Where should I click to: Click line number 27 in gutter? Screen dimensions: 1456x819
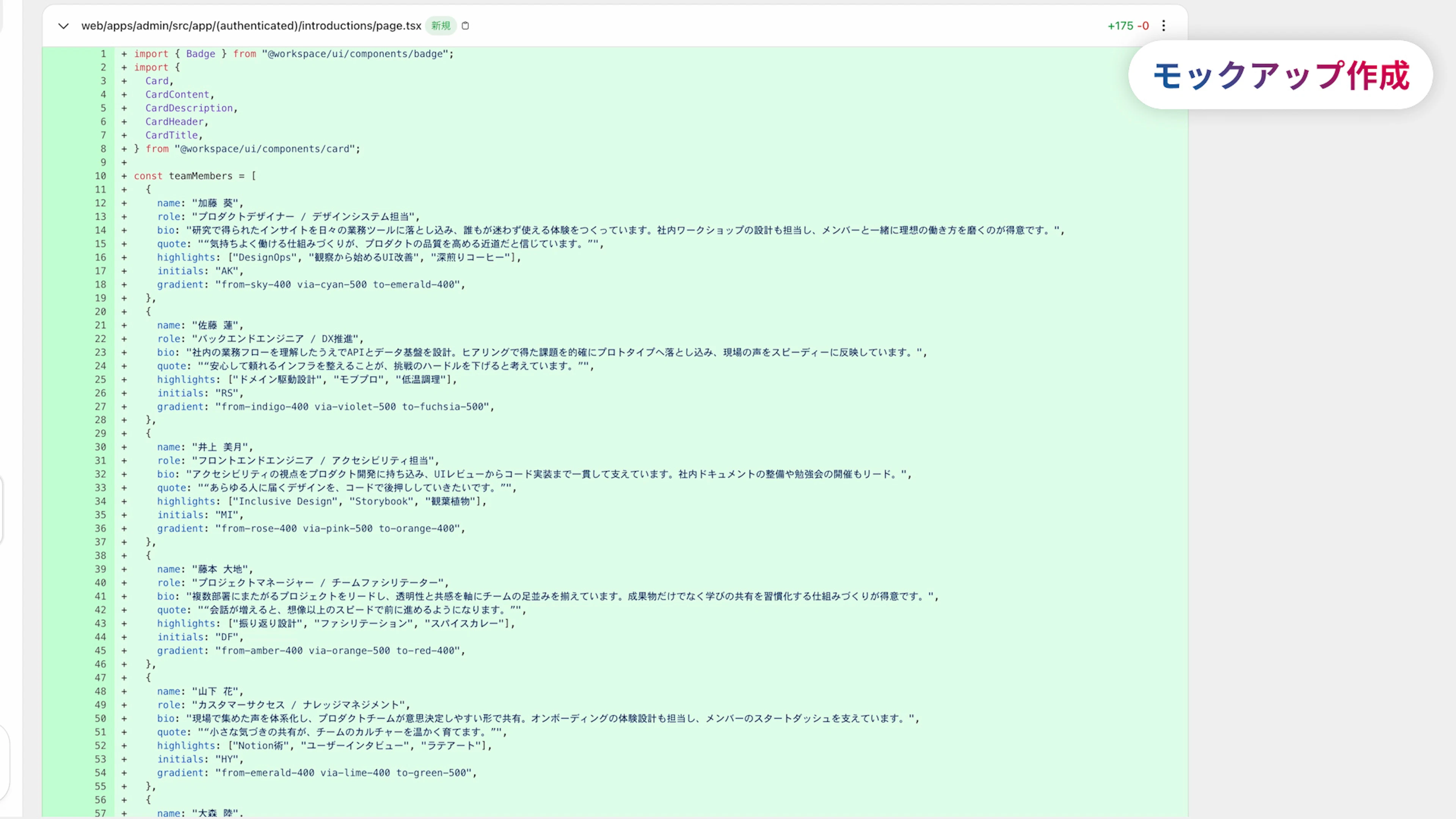(x=100, y=406)
